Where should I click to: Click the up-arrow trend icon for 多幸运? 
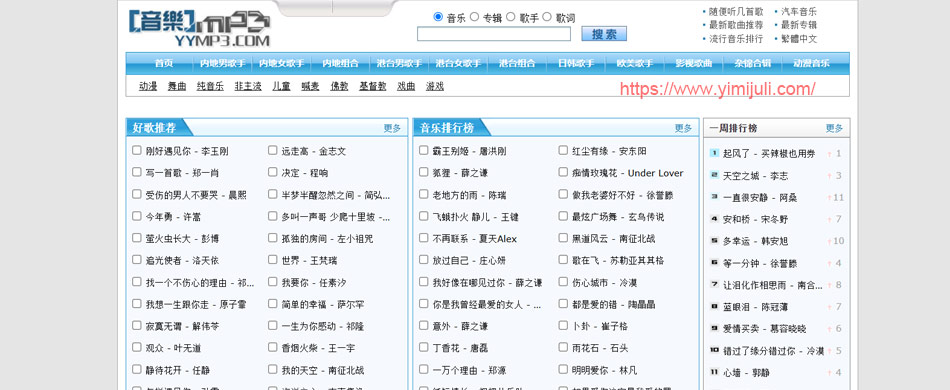(829, 242)
